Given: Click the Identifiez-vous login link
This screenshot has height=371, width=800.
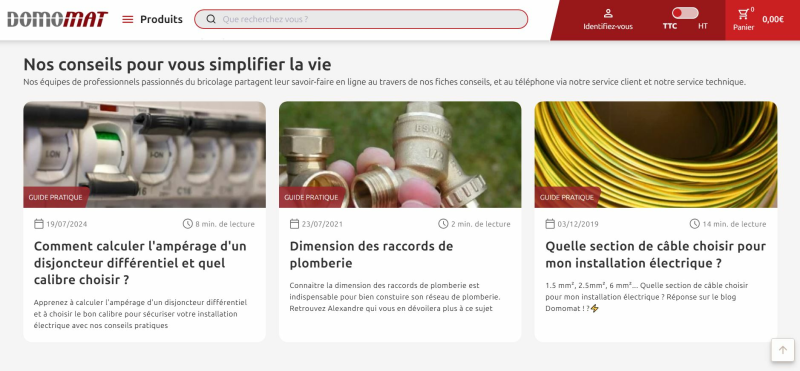Looking at the screenshot, I should pos(608,27).
